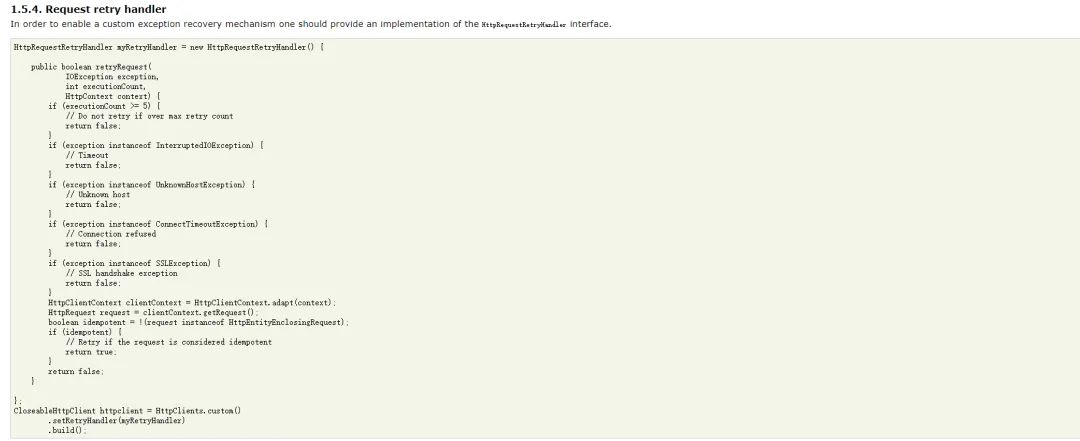Screen dimensions: 1080x441
Task: Click the 'if (executionCount >= 5) {' line
Action: click(104, 106)
